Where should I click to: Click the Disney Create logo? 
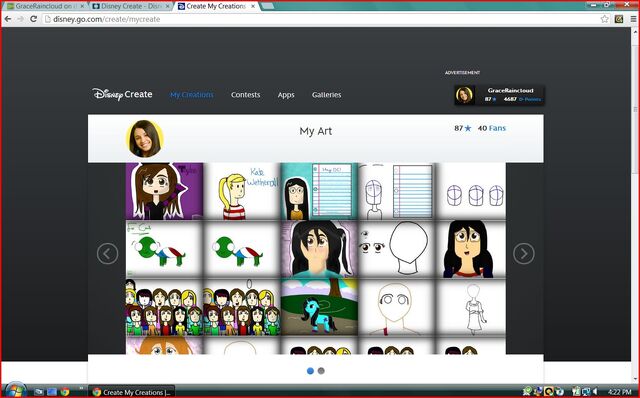122,94
